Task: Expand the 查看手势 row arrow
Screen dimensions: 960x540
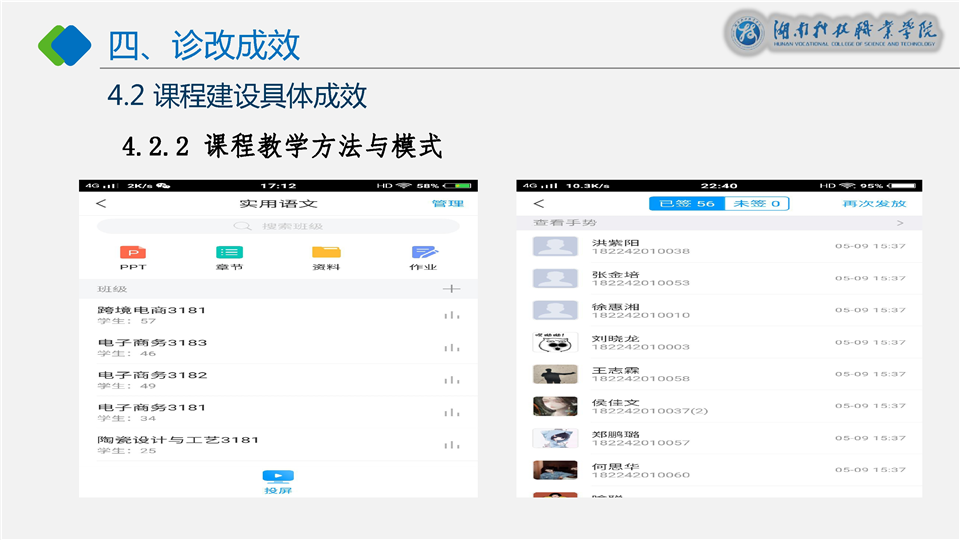Action: point(899,223)
